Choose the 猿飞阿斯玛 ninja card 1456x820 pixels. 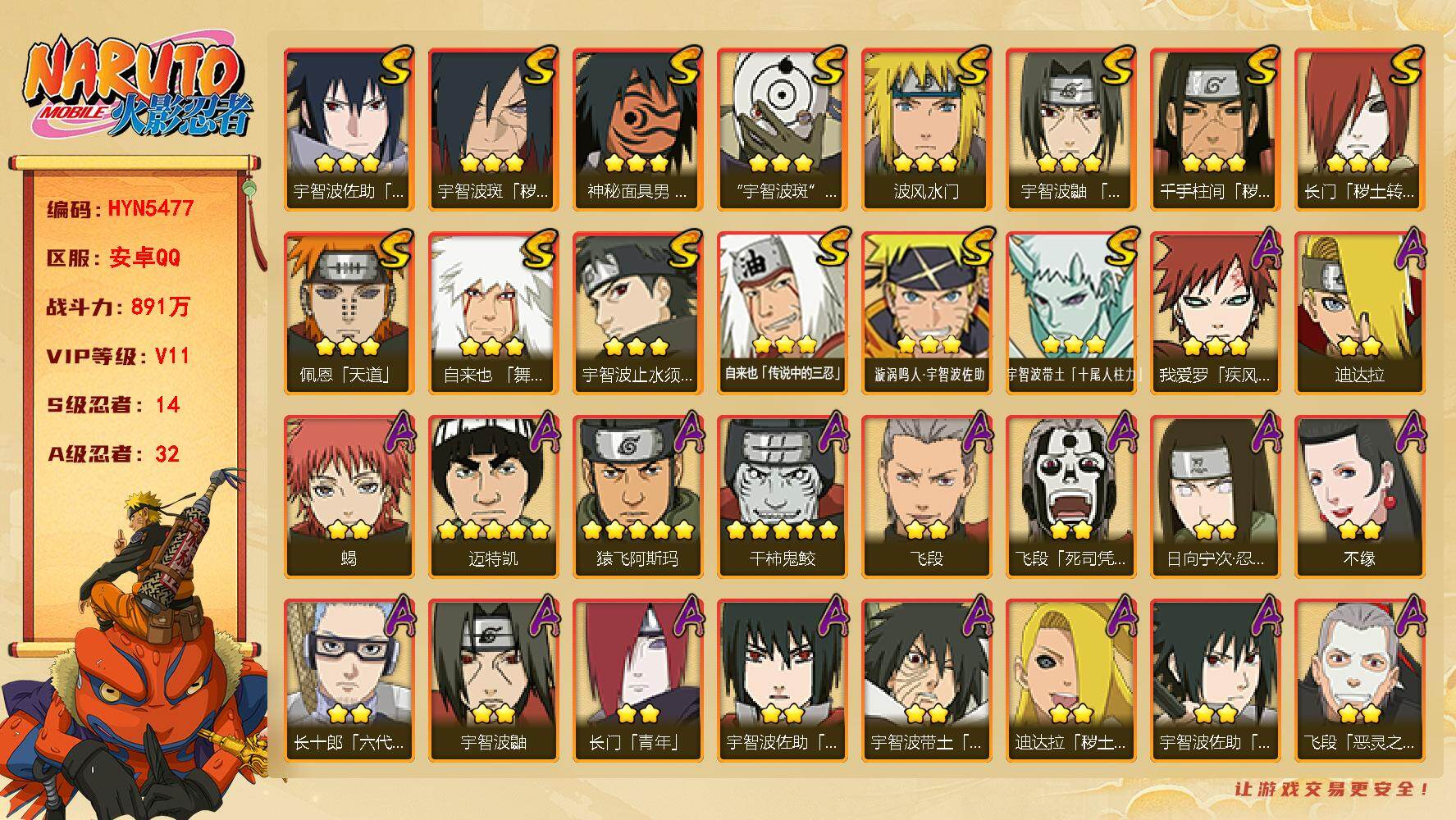pyautogui.click(x=637, y=496)
